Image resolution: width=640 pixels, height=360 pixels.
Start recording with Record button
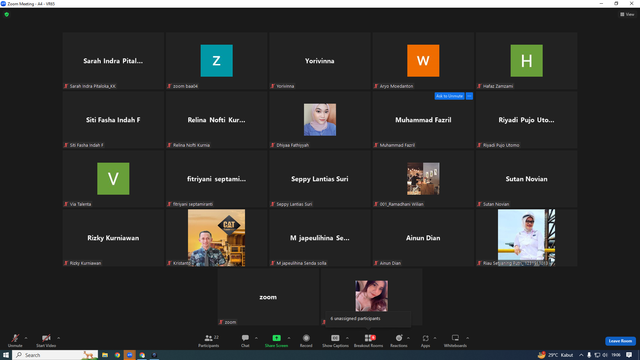point(306,340)
